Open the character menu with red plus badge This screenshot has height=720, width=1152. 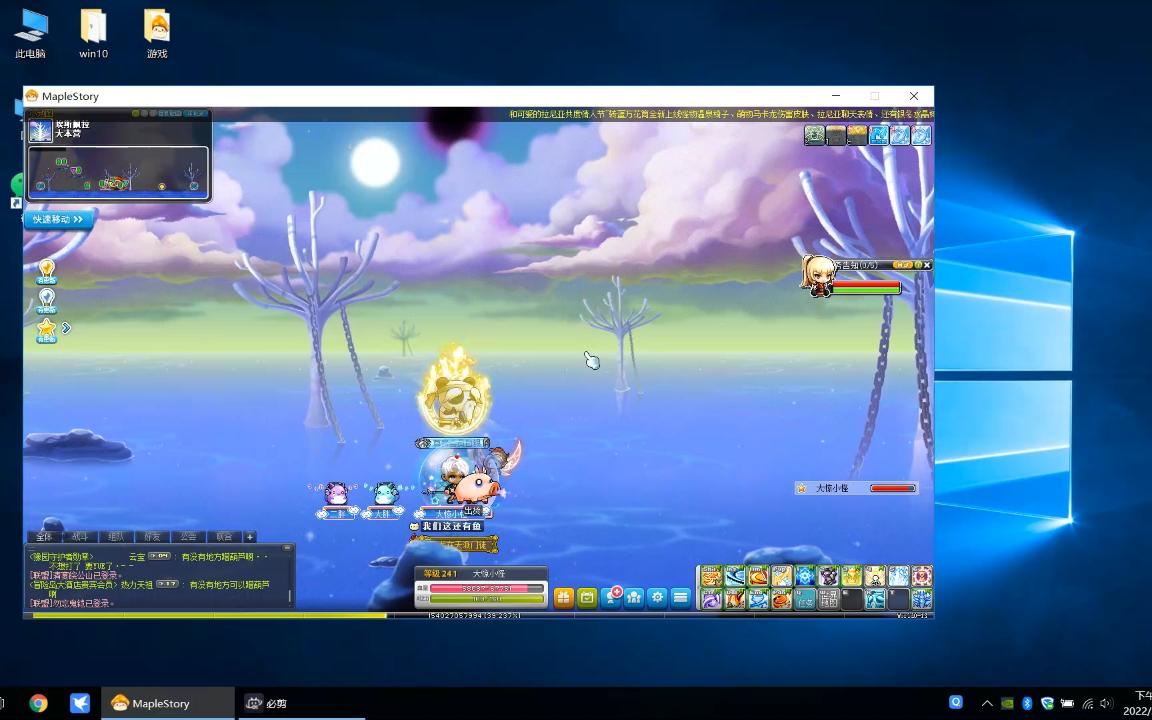611,597
